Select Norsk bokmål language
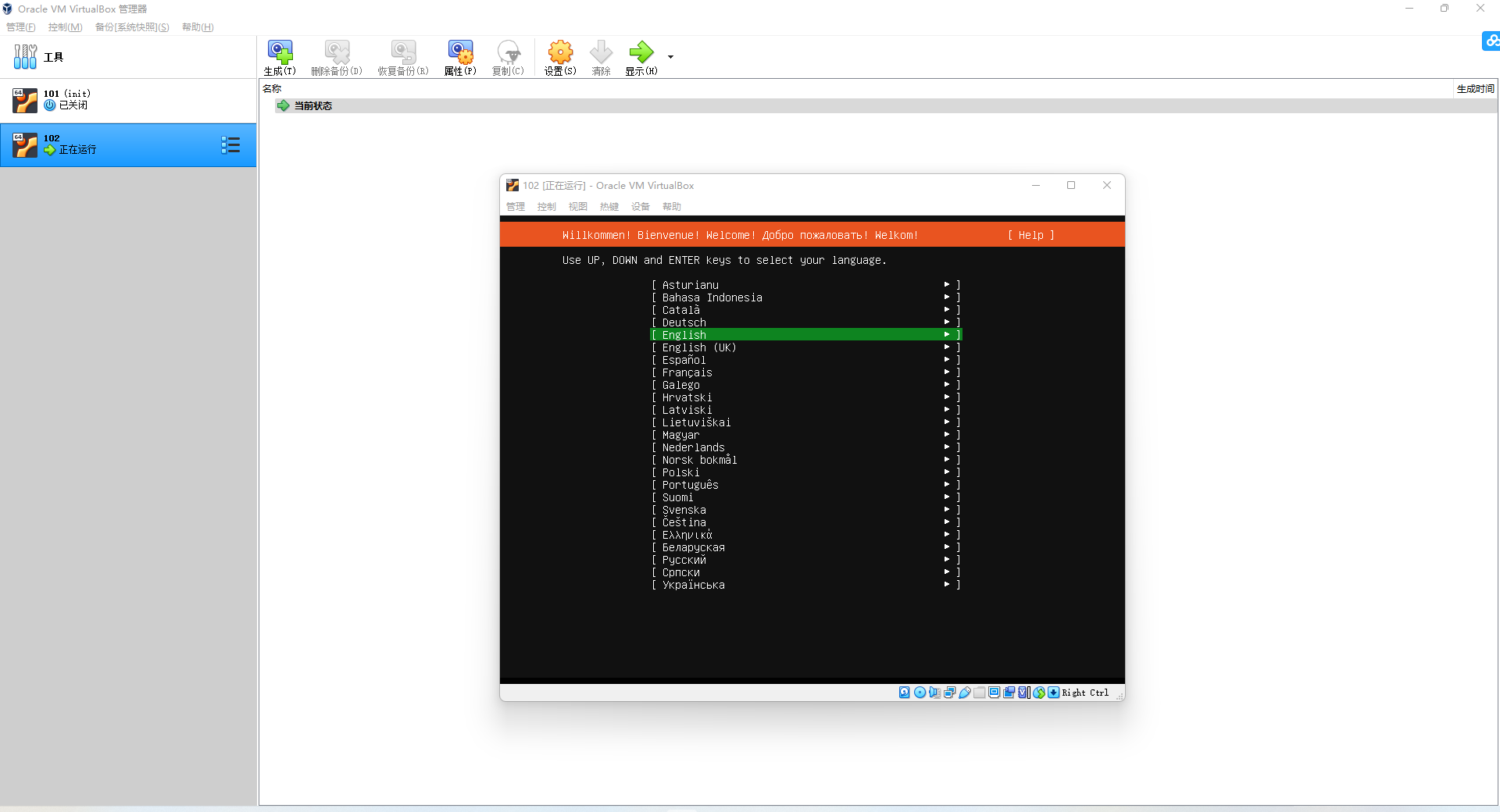Screen dimensions: 1500x812 [806, 460]
